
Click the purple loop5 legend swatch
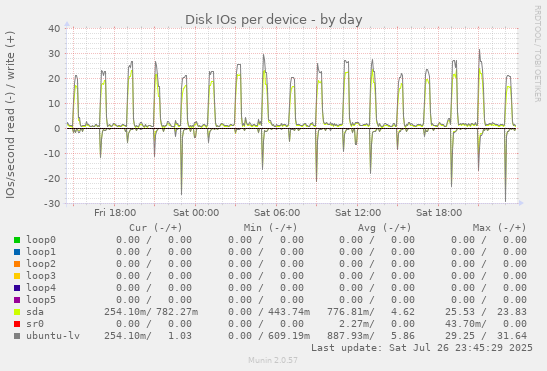(x=17, y=300)
